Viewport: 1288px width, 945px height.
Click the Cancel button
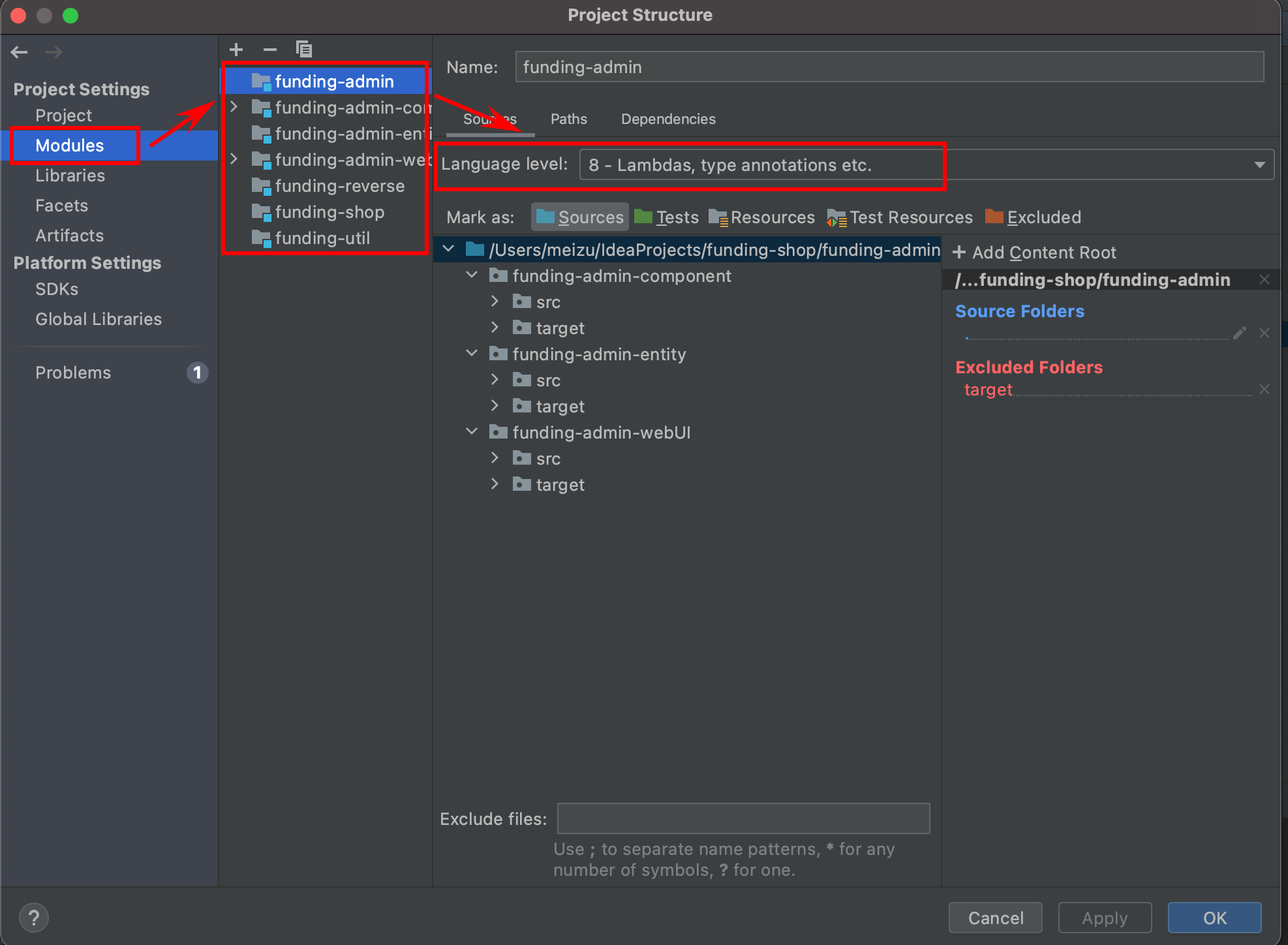tap(995, 918)
